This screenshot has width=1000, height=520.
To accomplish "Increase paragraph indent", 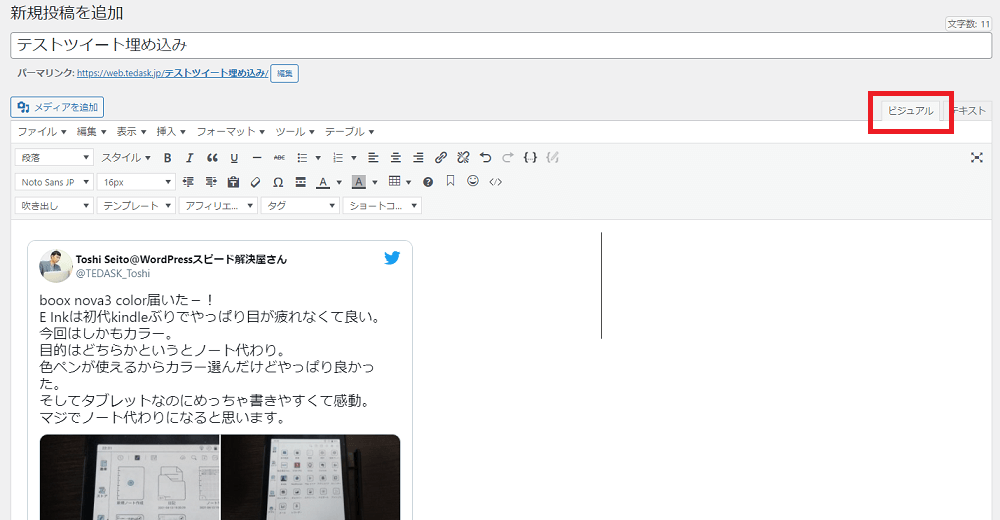I will click(x=211, y=182).
